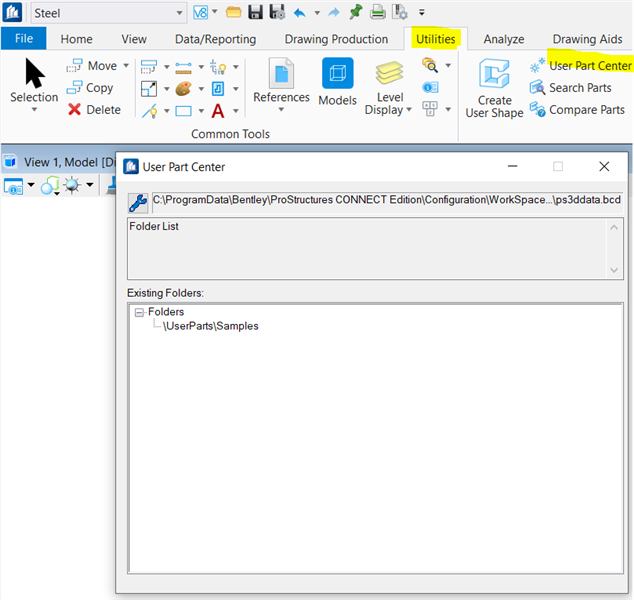Select the Folders root node label

(166, 312)
